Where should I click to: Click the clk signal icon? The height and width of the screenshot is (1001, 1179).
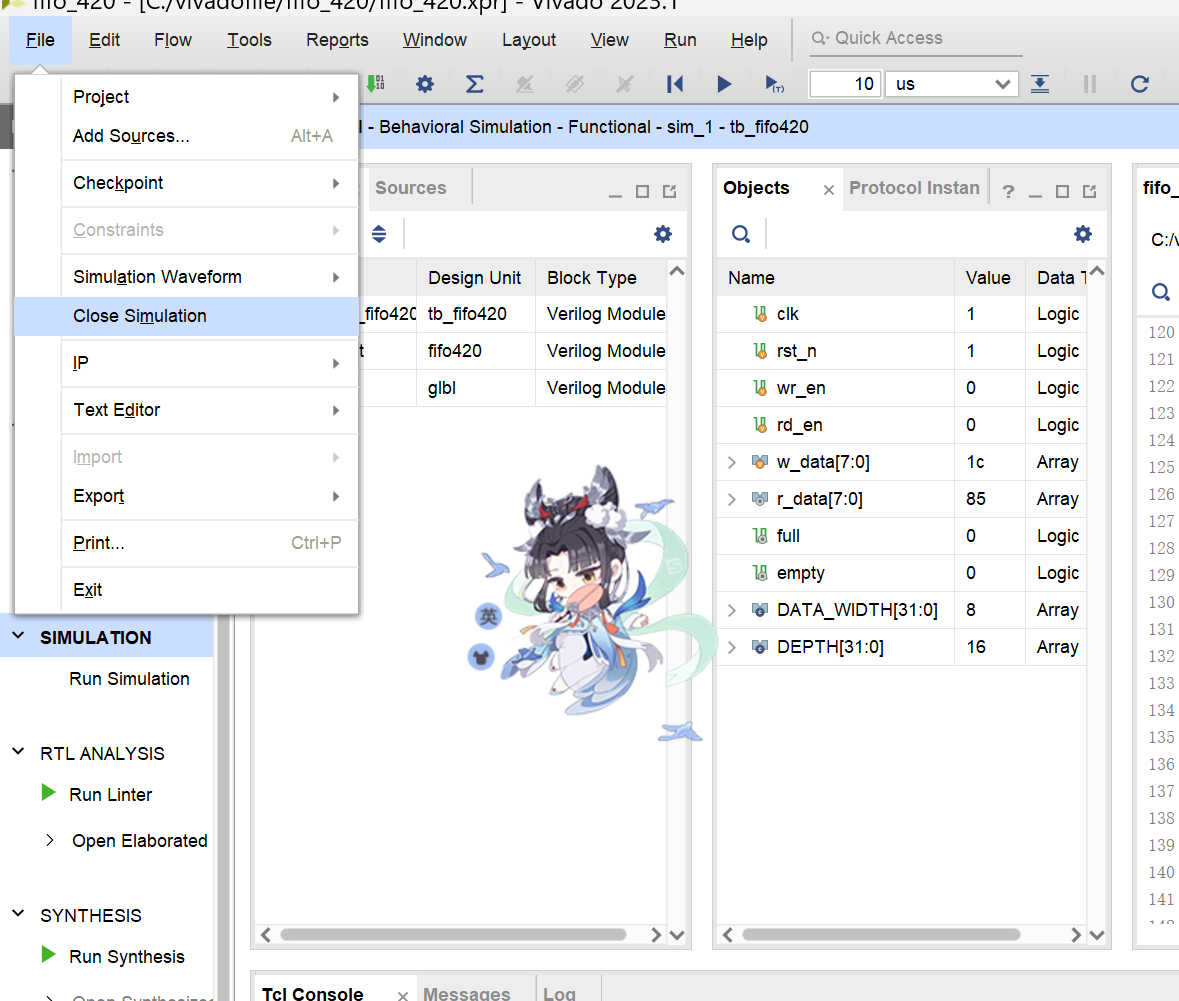[760, 314]
